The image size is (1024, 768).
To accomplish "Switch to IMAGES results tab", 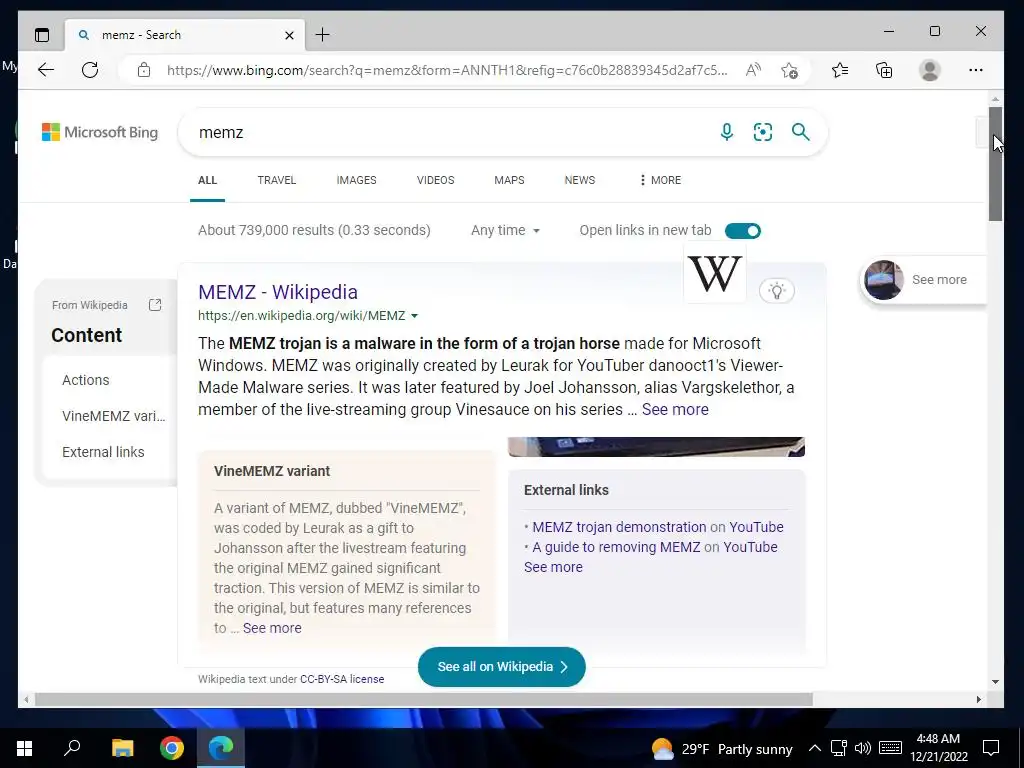I will coord(356,180).
